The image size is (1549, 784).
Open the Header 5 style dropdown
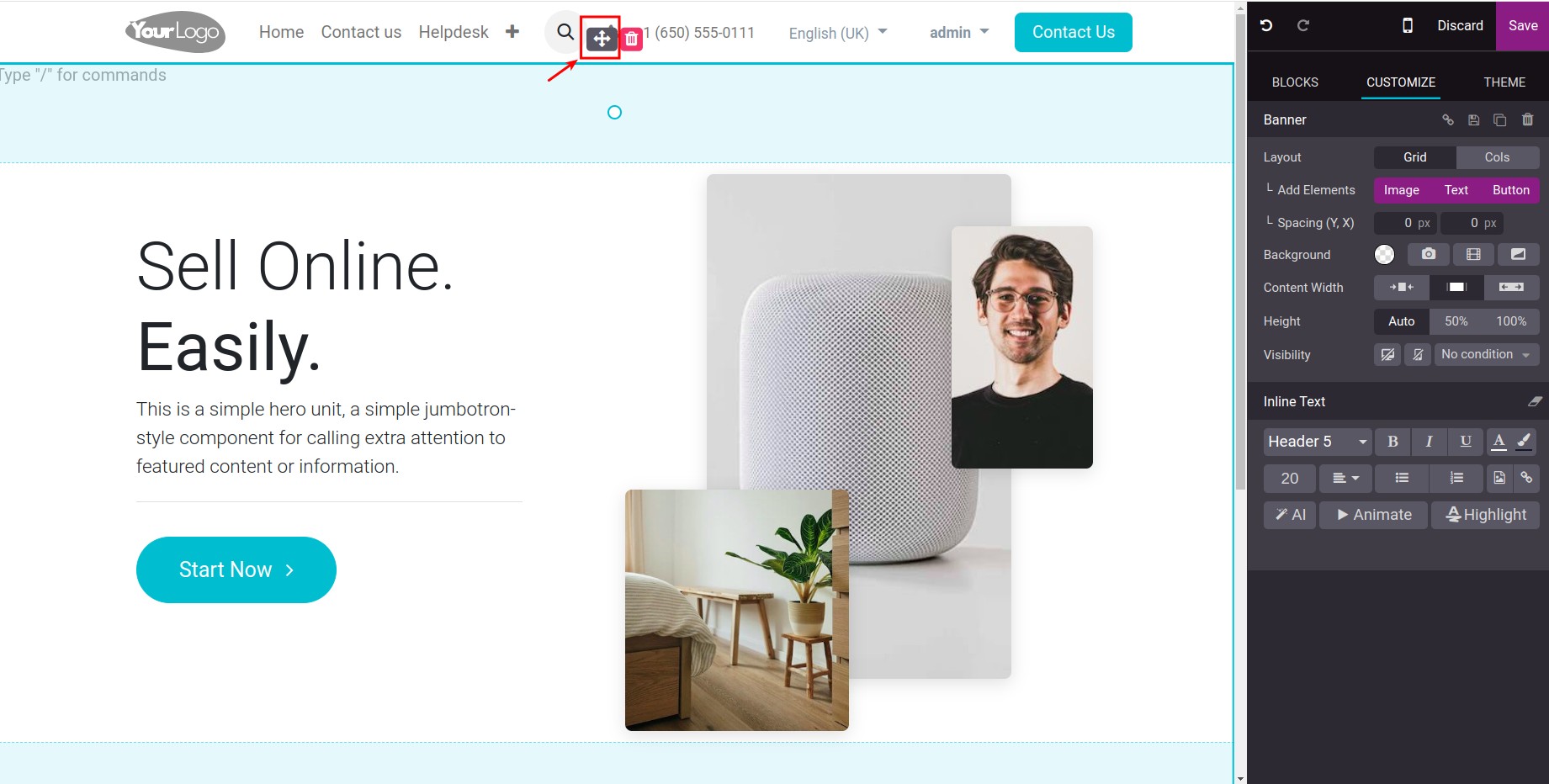pyautogui.click(x=1318, y=441)
